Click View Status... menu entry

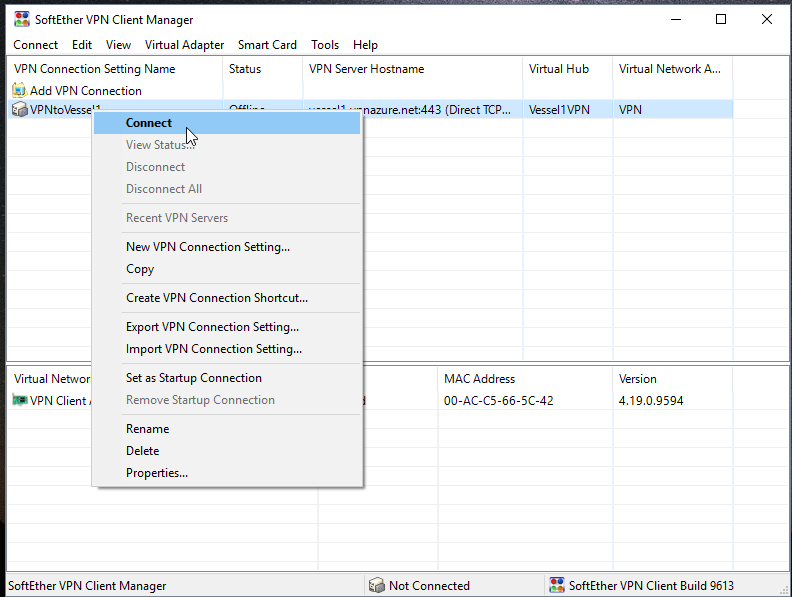point(227,144)
